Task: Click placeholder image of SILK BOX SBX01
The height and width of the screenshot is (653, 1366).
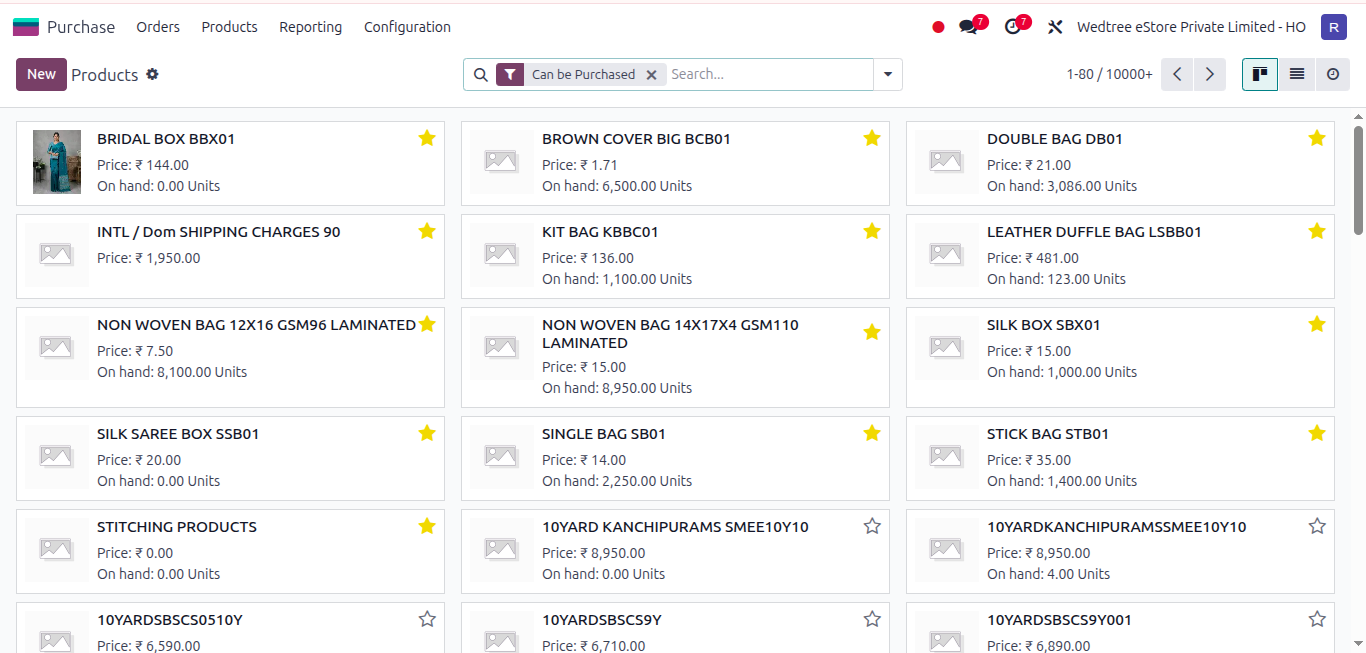Action: coord(946,347)
